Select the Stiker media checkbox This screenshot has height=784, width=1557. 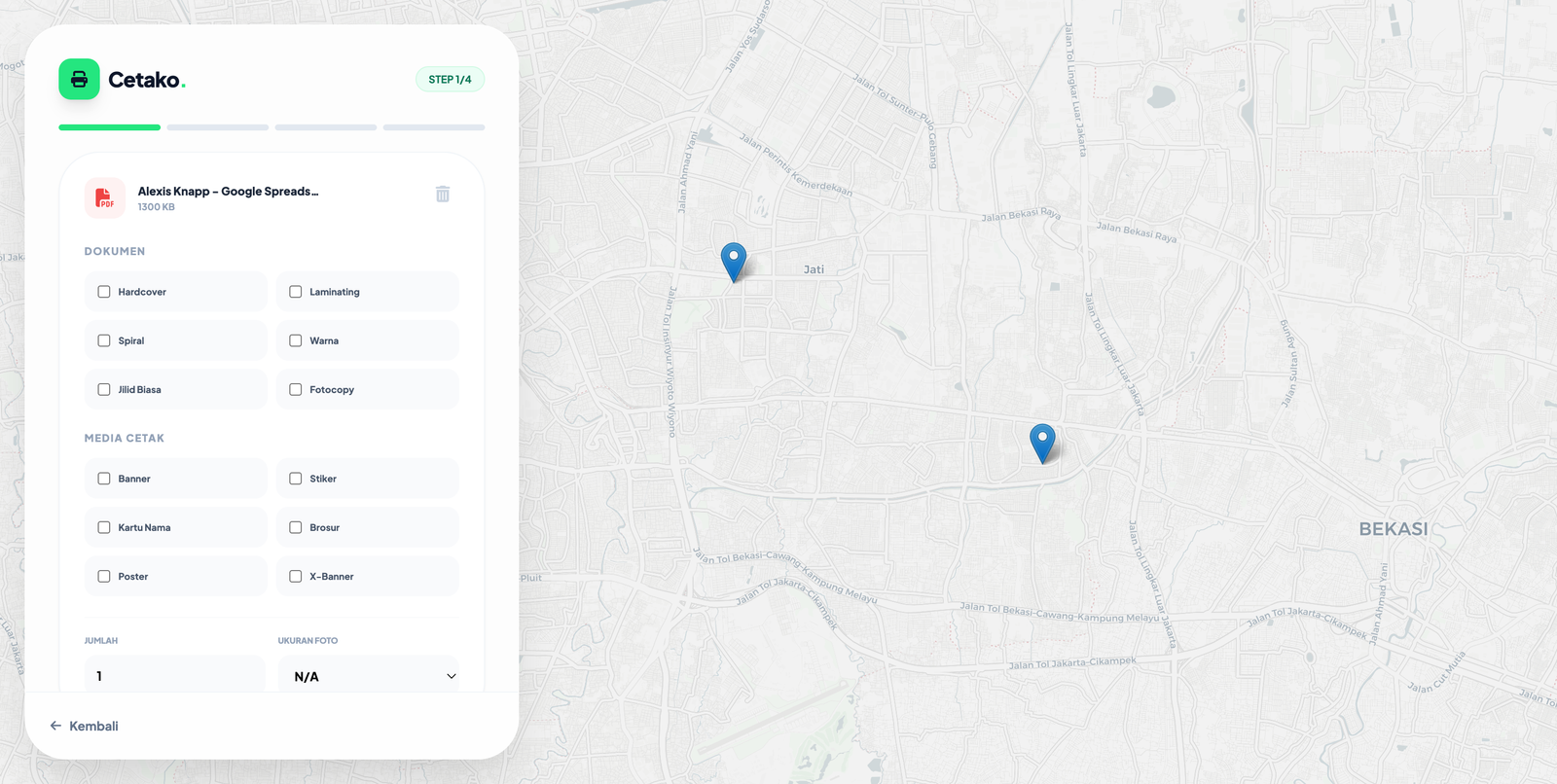point(296,479)
